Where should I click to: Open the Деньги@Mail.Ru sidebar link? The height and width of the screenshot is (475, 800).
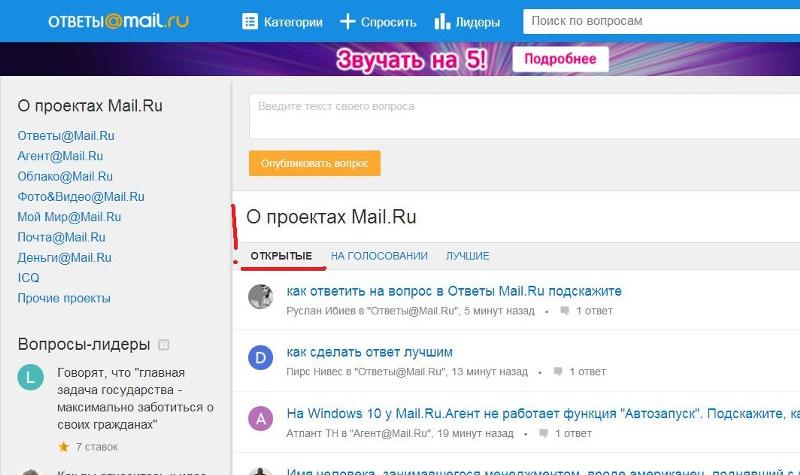64,258
